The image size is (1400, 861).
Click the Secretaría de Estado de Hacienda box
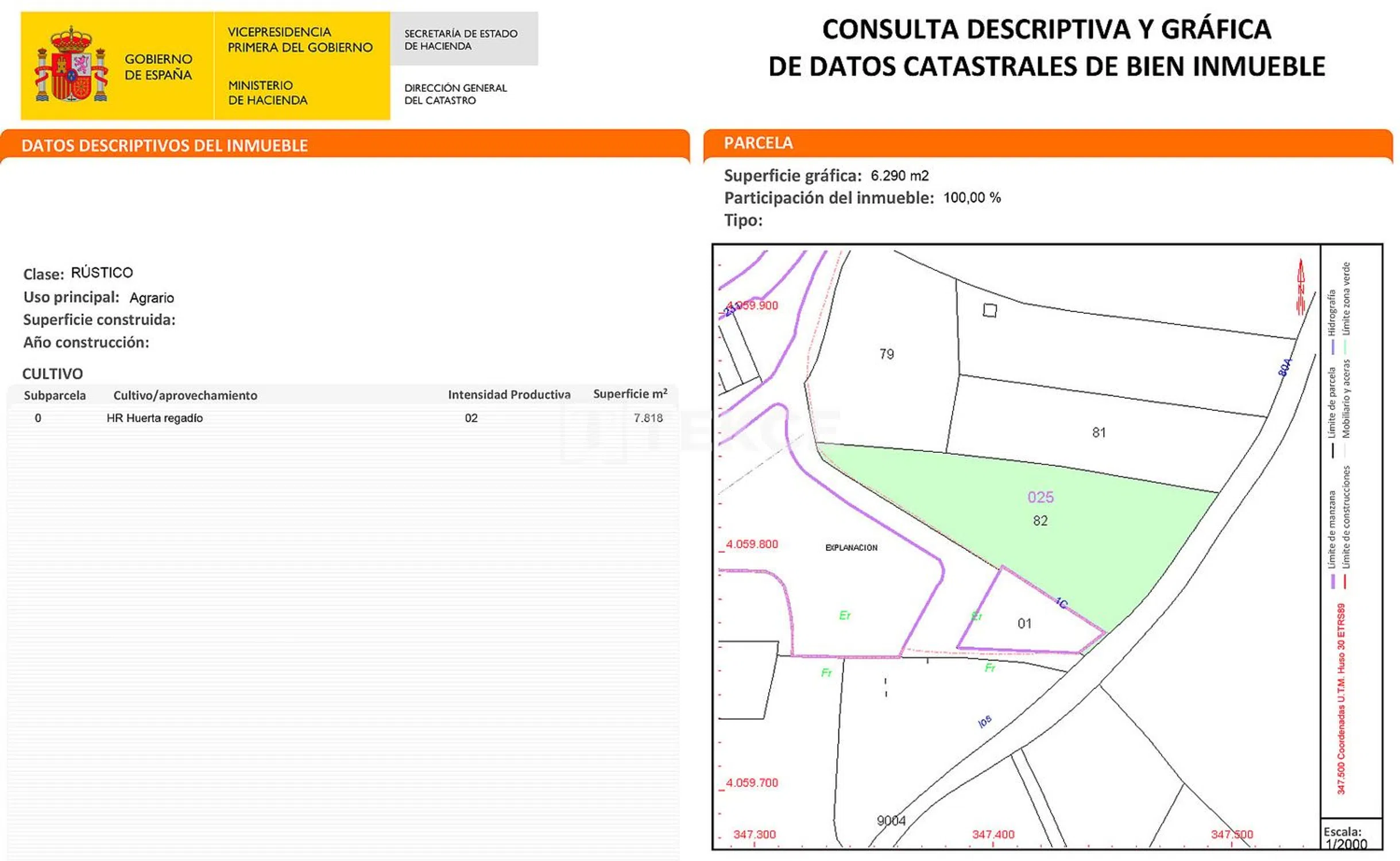[463, 40]
